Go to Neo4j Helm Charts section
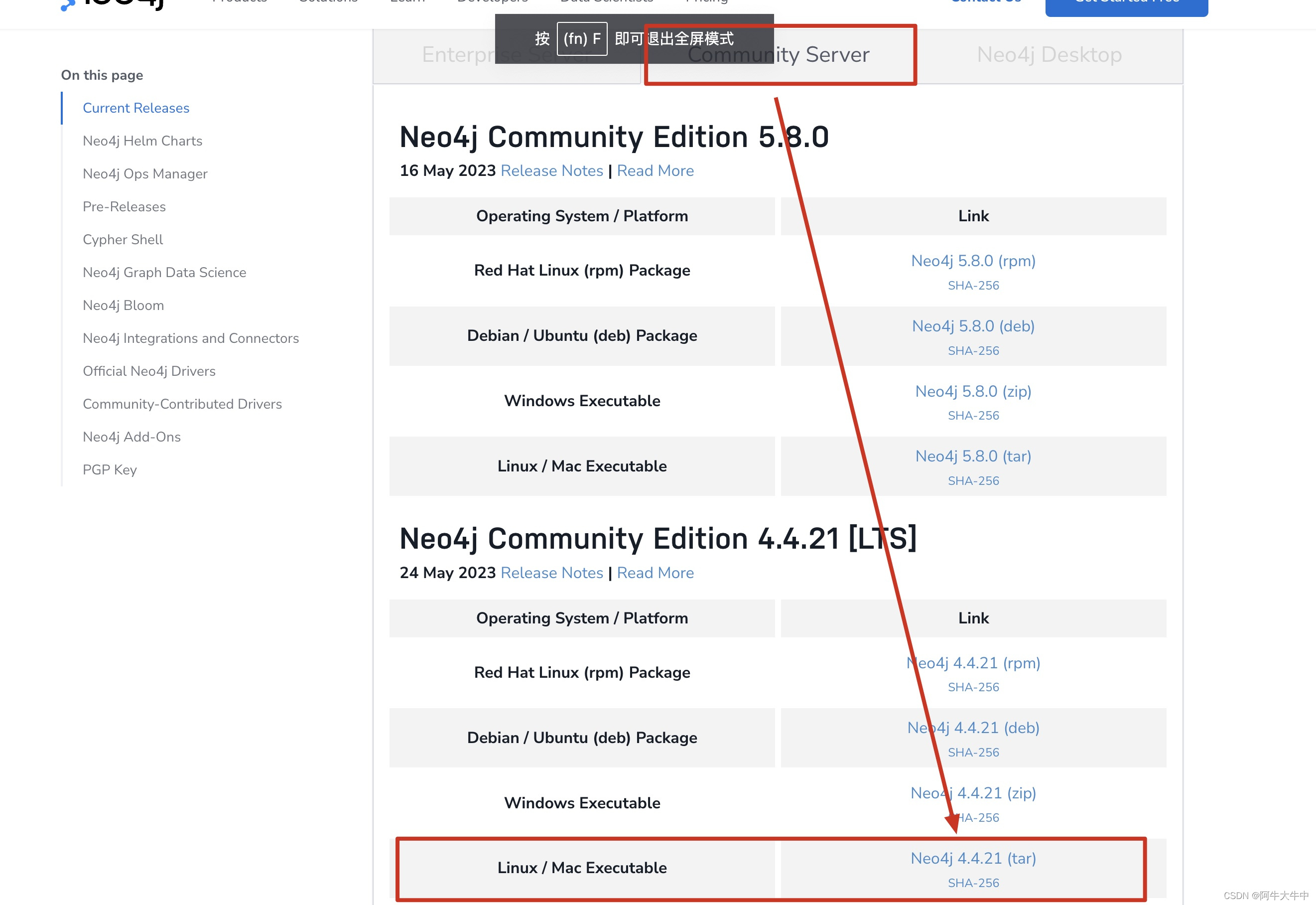 tap(142, 141)
